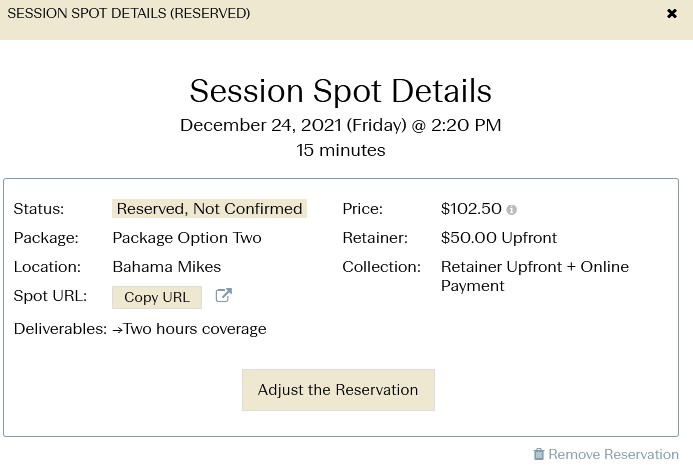Screen dimensions: 693x472
Task: Select the Reserved, Not Confirmed status badge
Action: point(209,209)
